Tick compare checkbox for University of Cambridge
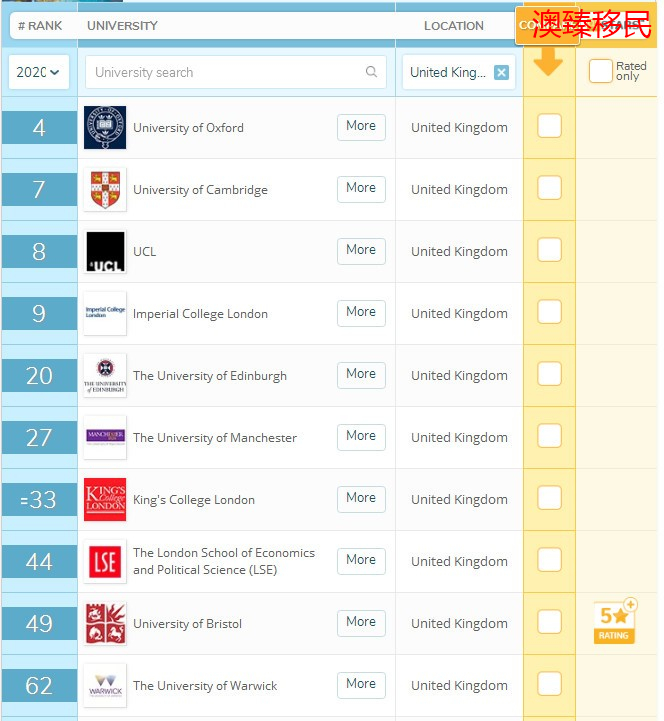 [x=549, y=188]
